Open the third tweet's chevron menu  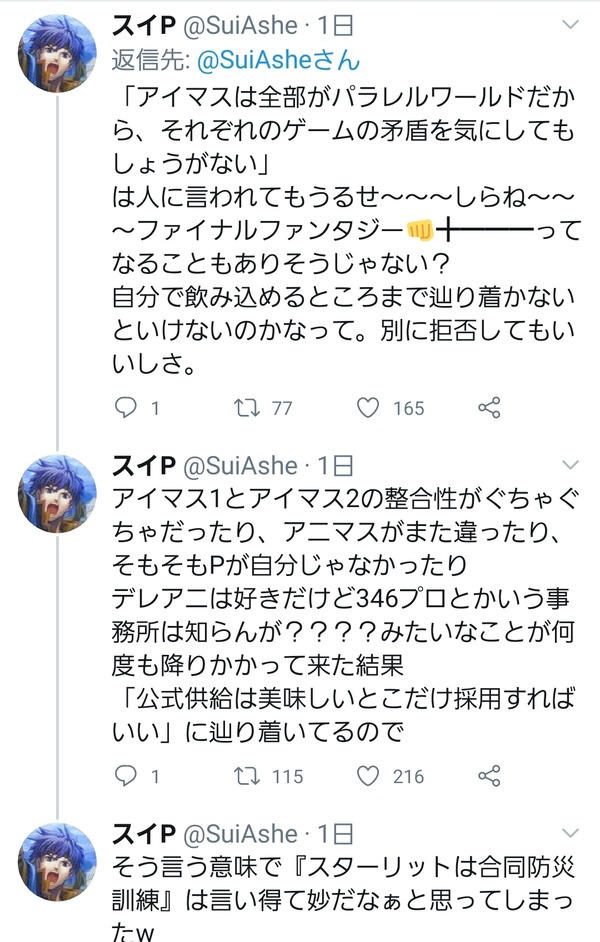click(569, 833)
